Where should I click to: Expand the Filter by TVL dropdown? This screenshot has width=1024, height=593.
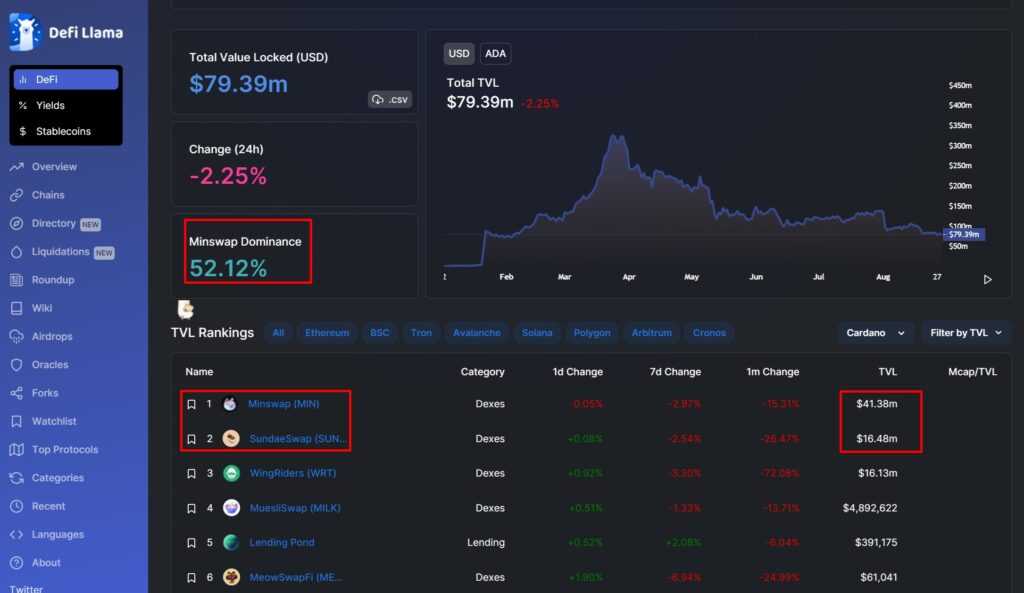pyautogui.click(x=966, y=333)
